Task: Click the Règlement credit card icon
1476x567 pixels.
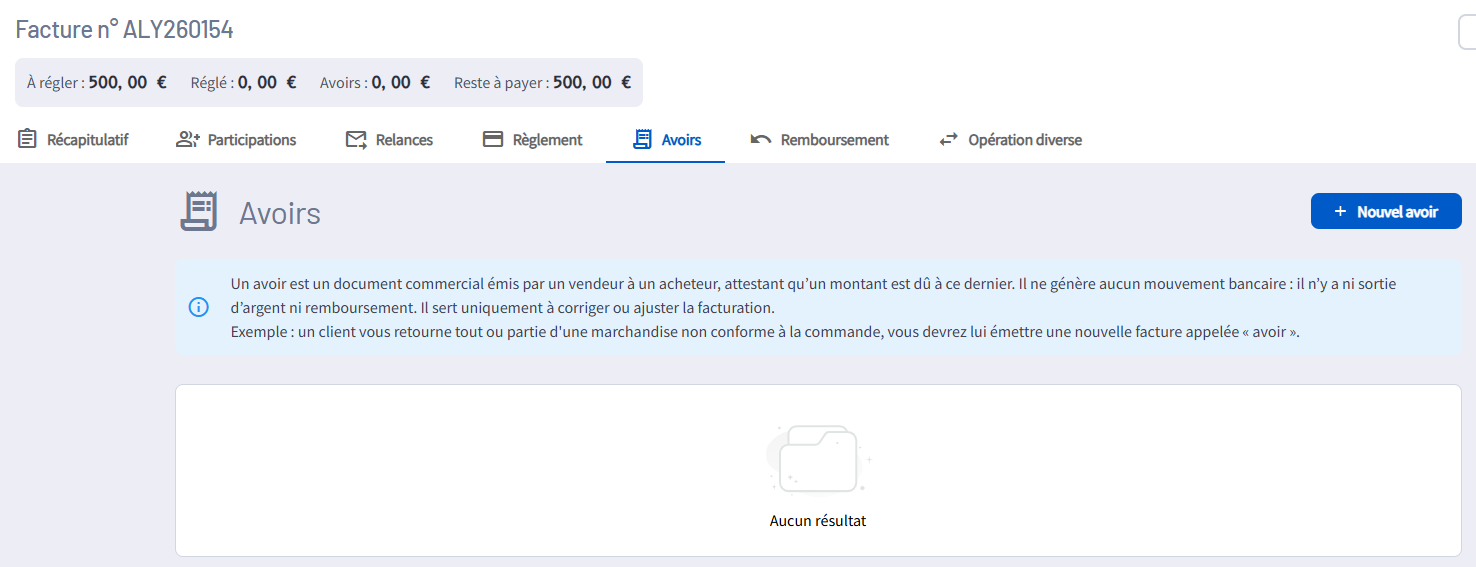Action: pyautogui.click(x=493, y=139)
